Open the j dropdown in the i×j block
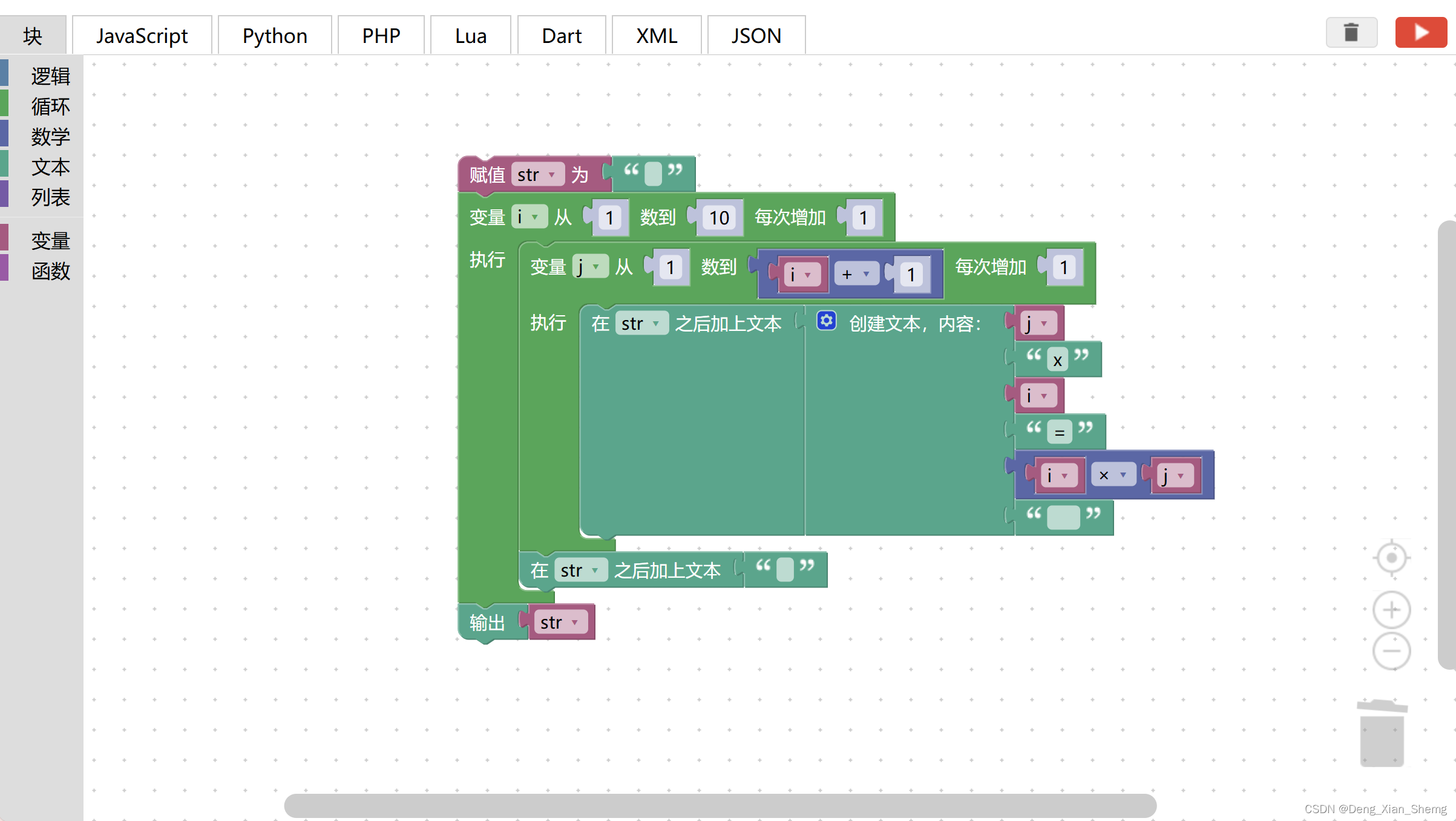1456x821 pixels. pyautogui.click(x=1174, y=475)
